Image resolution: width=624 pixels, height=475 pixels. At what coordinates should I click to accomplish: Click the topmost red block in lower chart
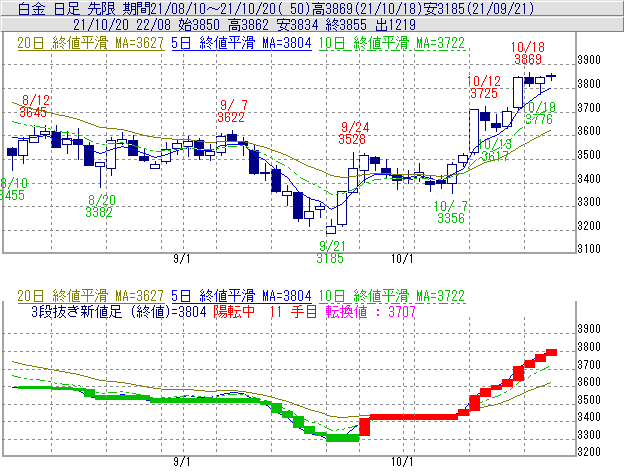point(551,352)
